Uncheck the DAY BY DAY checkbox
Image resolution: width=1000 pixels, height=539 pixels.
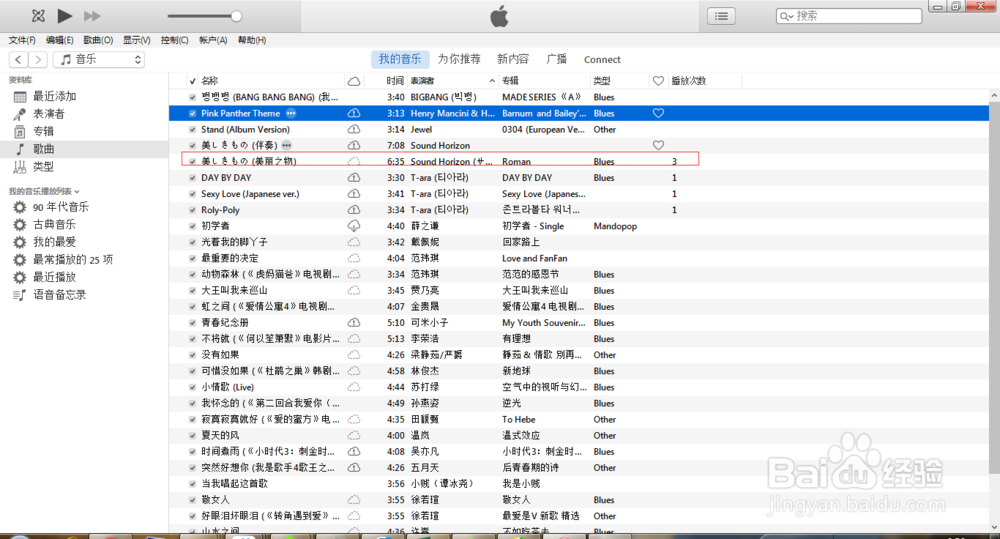pos(192,178)
